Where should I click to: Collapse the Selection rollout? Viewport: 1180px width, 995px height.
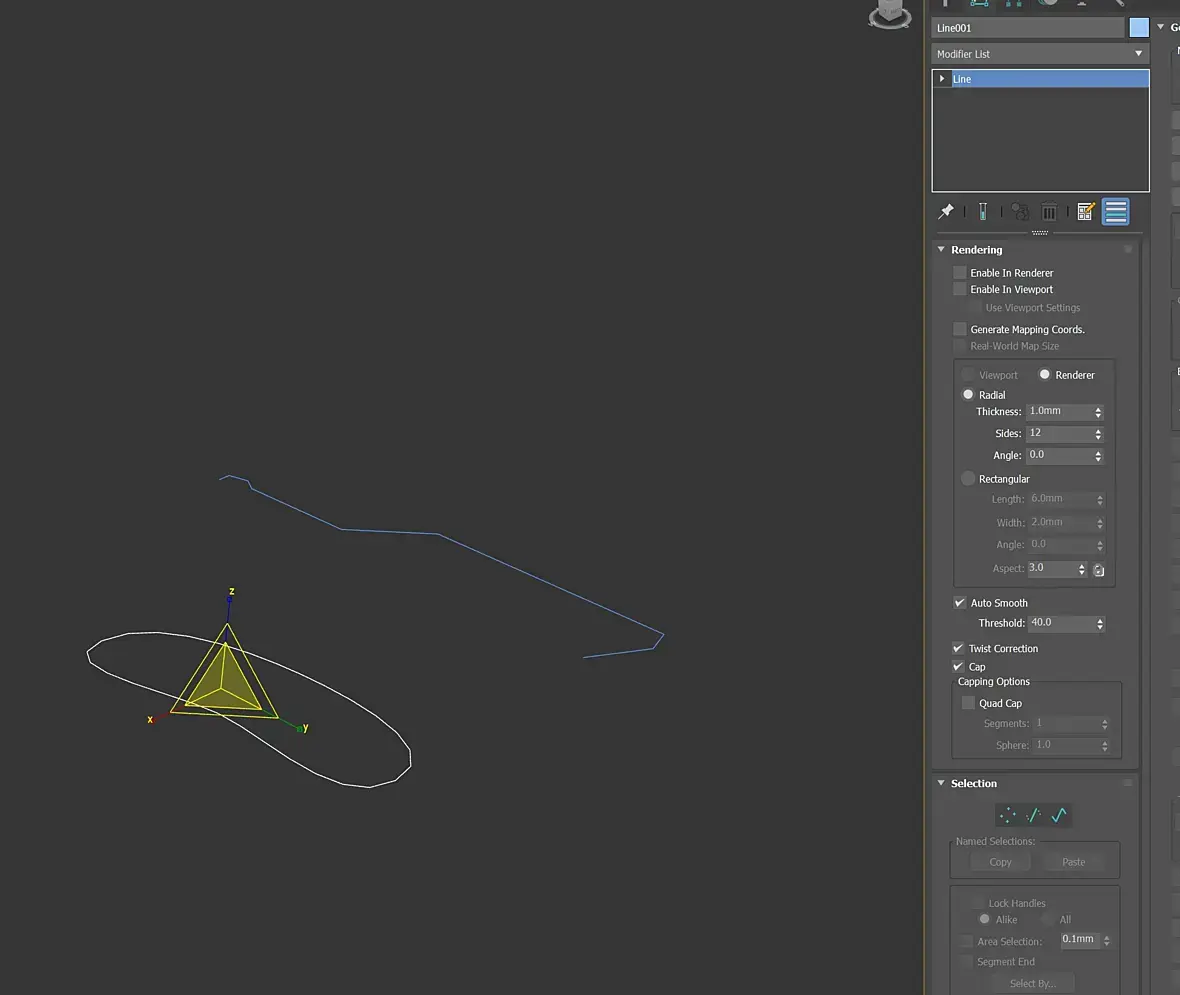pos(941,783)
